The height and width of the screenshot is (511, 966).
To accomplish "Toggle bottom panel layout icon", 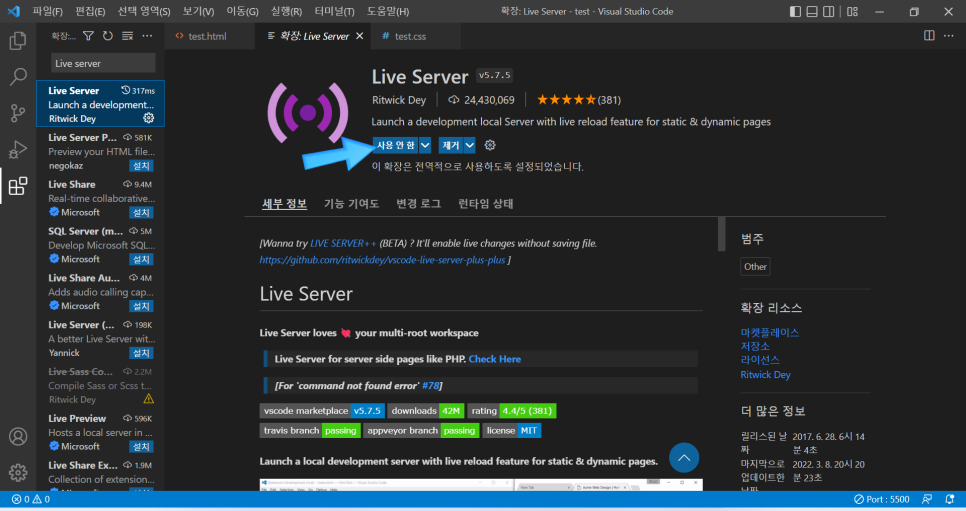I will coord(812,11).
